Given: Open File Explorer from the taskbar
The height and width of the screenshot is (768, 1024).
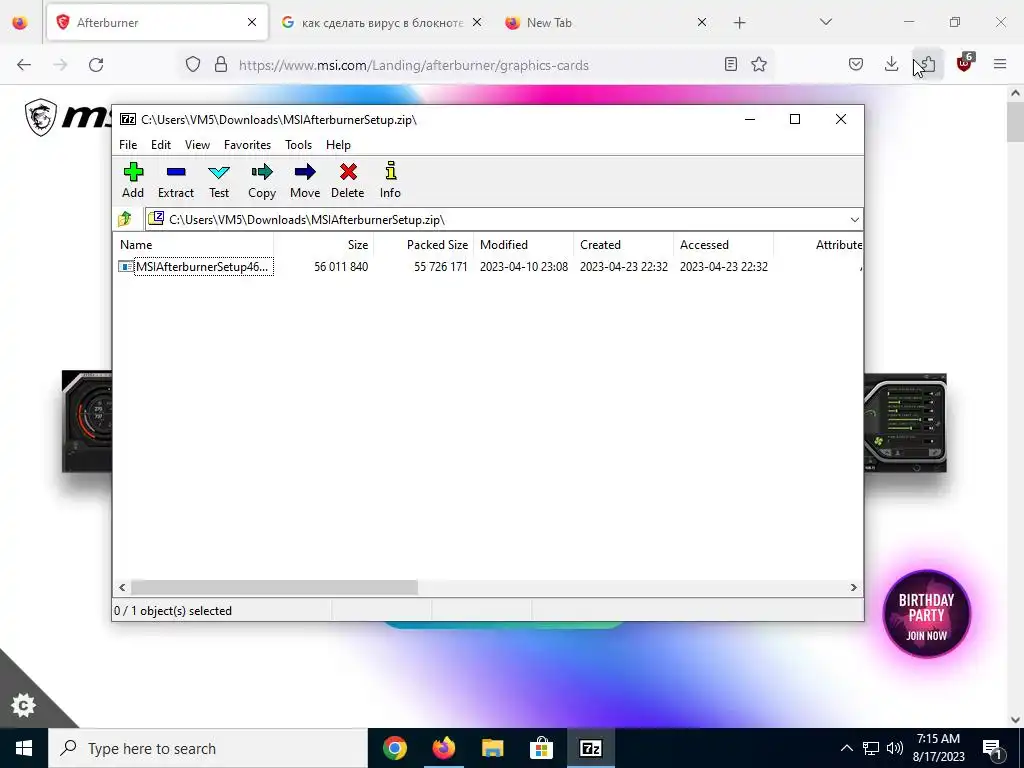Looking at the screenshot, I should point(492,748).
